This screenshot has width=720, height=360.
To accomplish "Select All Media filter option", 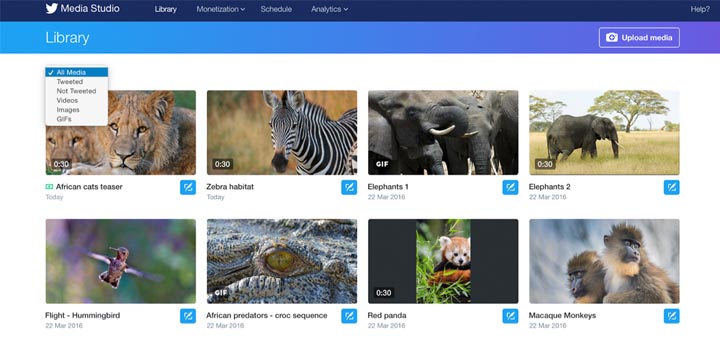I will 77,72.
